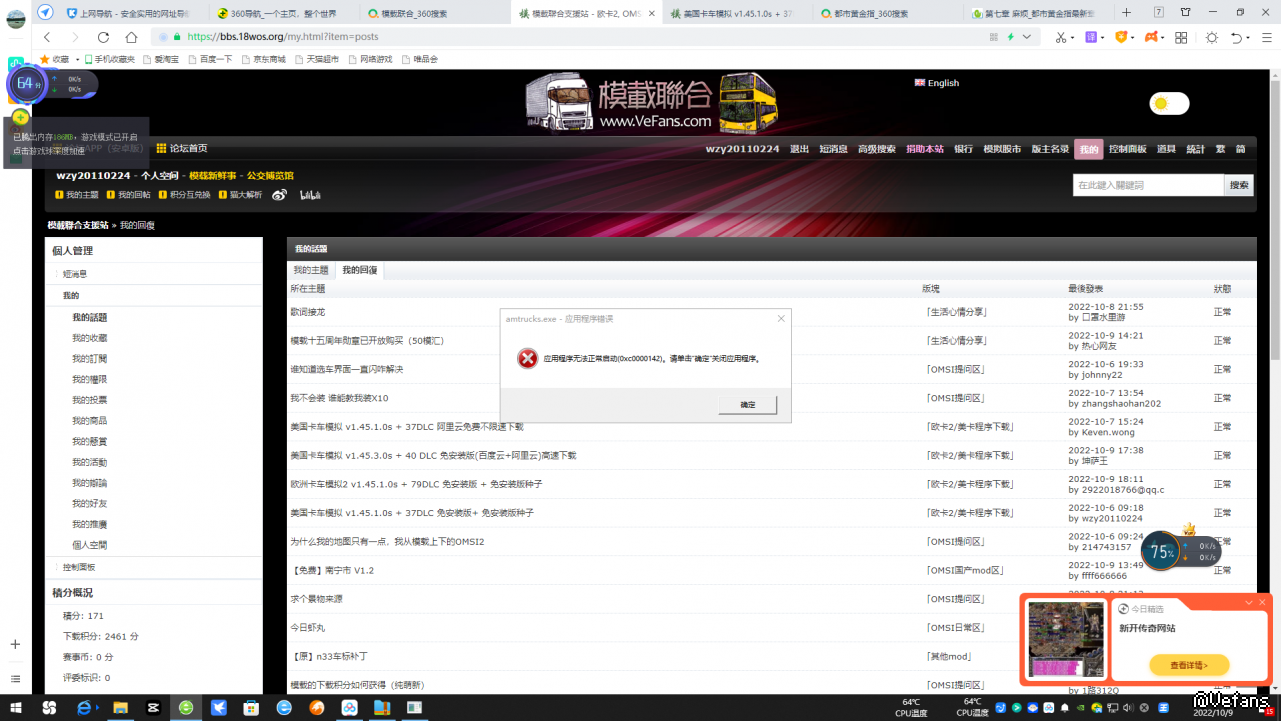Expand the 短消息 section in sidebar

(x=75, y=274)
